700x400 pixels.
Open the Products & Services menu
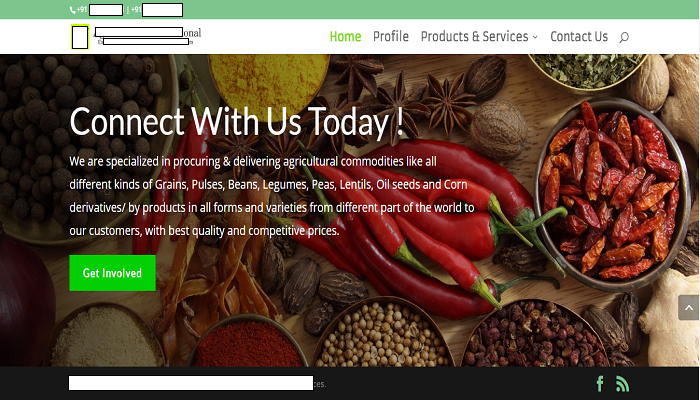(479, 37)
